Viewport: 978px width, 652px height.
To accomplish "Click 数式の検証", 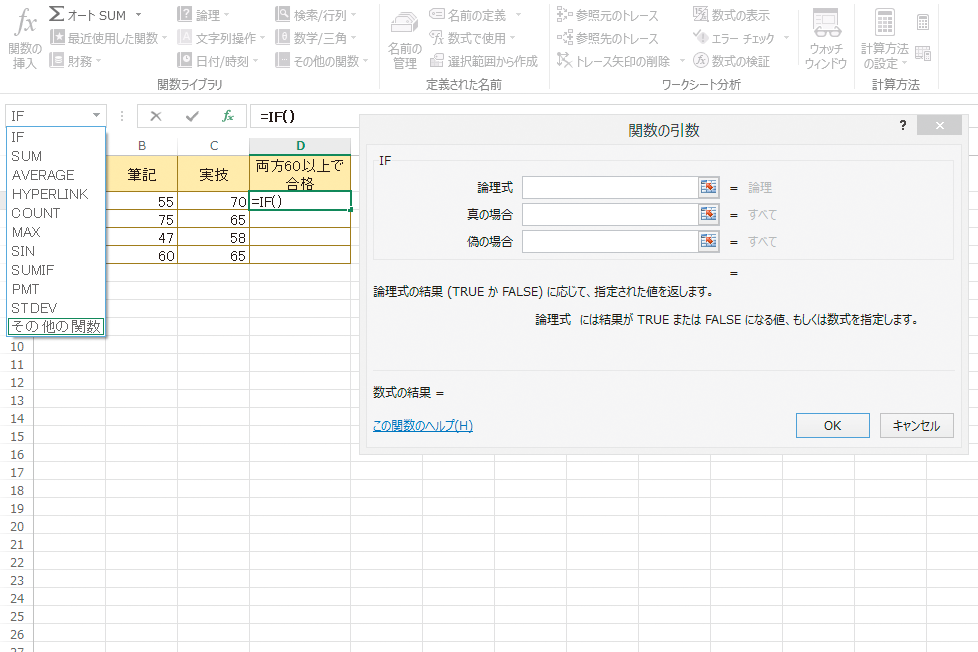I will [732, 61].
